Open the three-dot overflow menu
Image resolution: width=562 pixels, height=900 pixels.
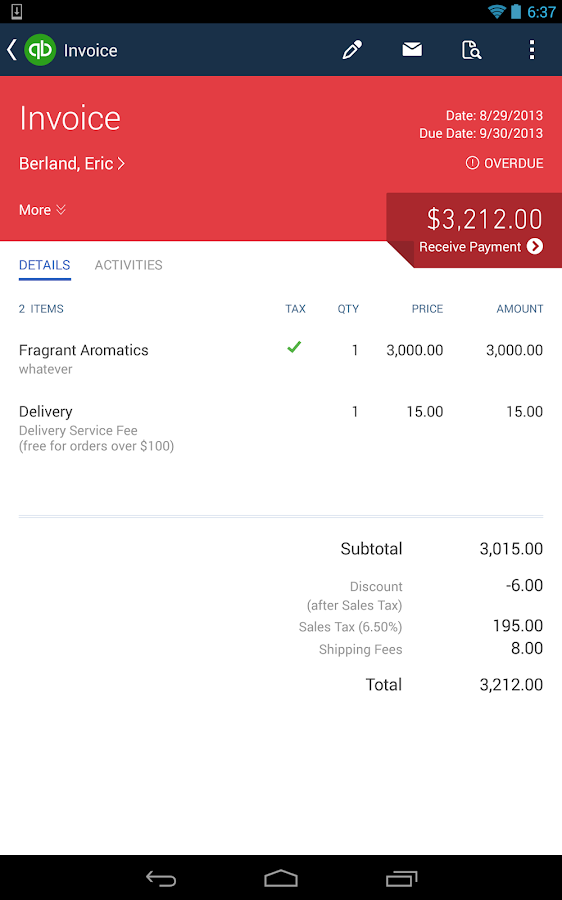(x=532, y=50)
